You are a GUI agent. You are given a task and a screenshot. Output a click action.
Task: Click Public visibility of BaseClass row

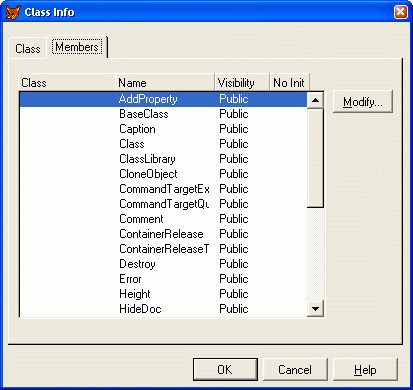pos(234,114)
